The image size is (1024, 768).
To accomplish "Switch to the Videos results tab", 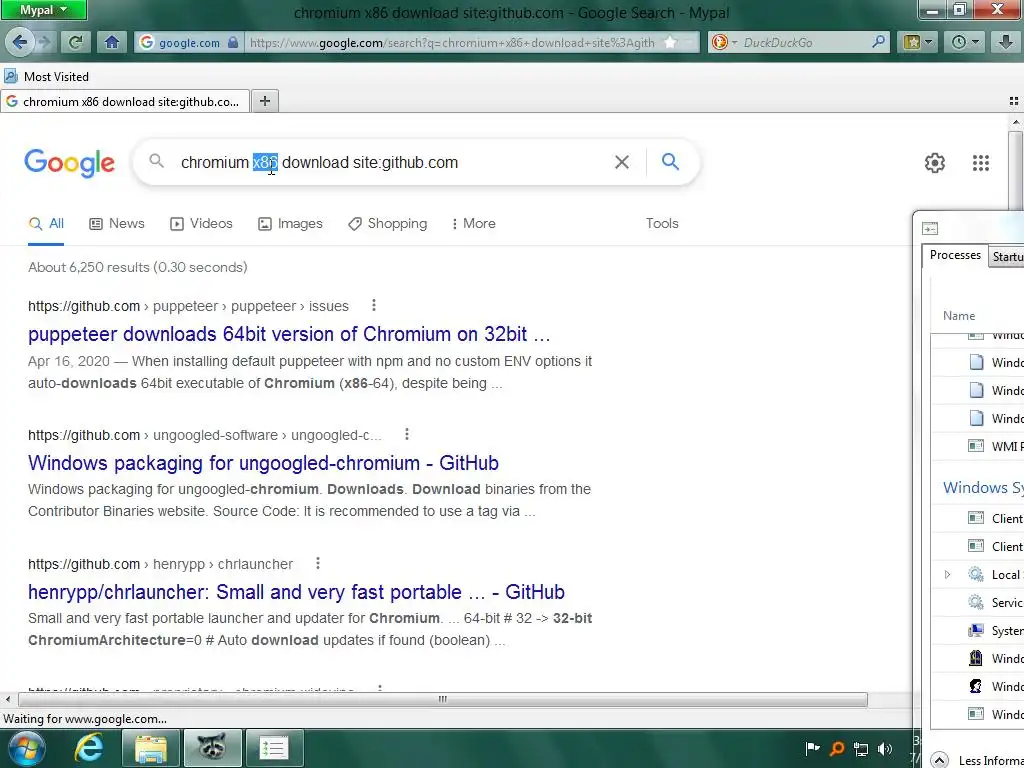I will click(201, 223).
